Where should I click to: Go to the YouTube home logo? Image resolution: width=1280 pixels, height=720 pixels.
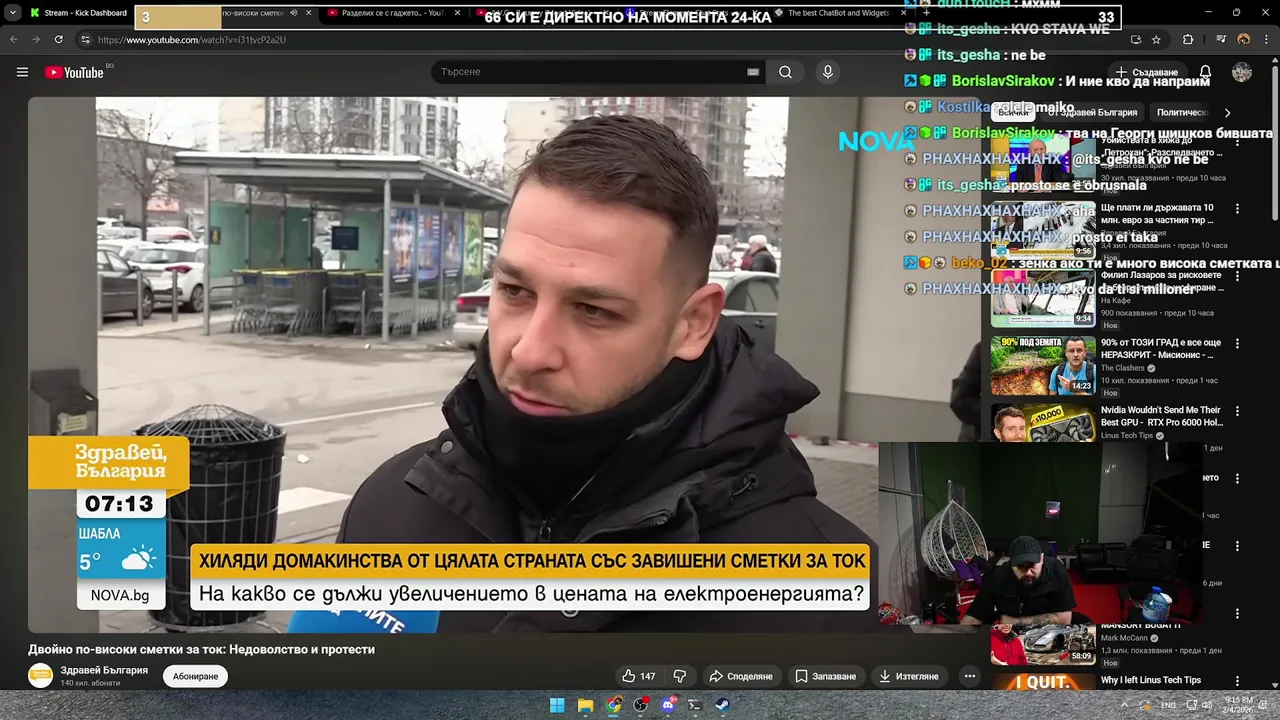(x=74, y=72)
